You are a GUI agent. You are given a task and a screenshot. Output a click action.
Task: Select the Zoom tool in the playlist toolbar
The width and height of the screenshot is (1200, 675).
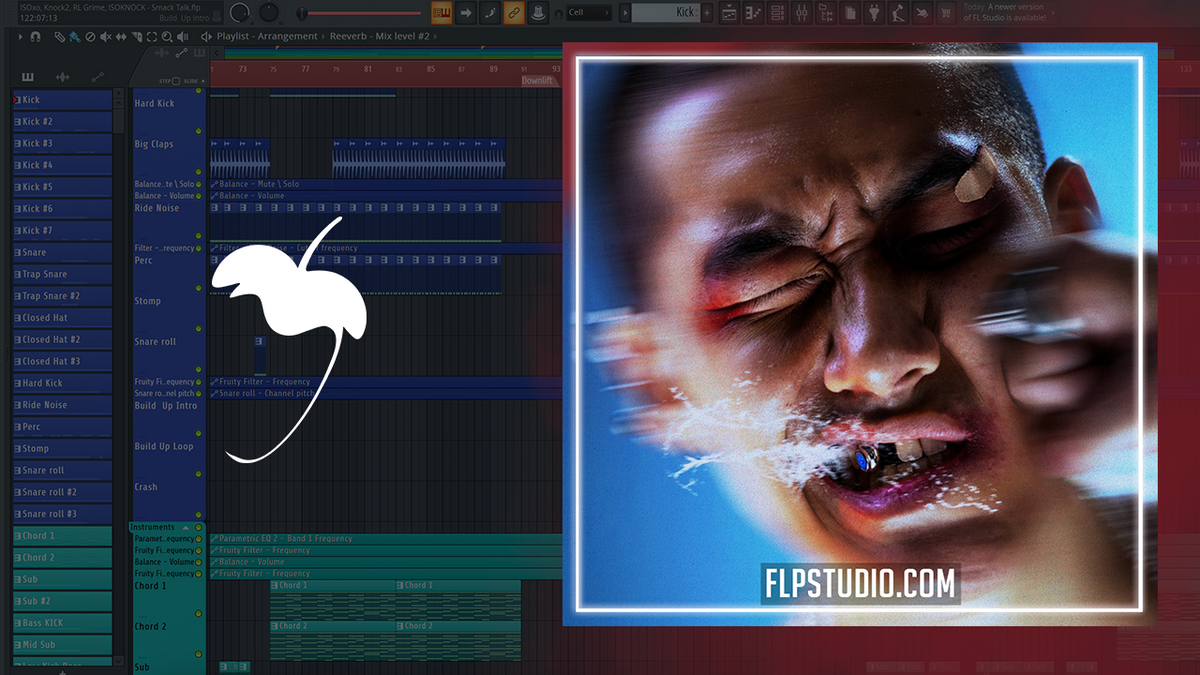pos(167,37)
